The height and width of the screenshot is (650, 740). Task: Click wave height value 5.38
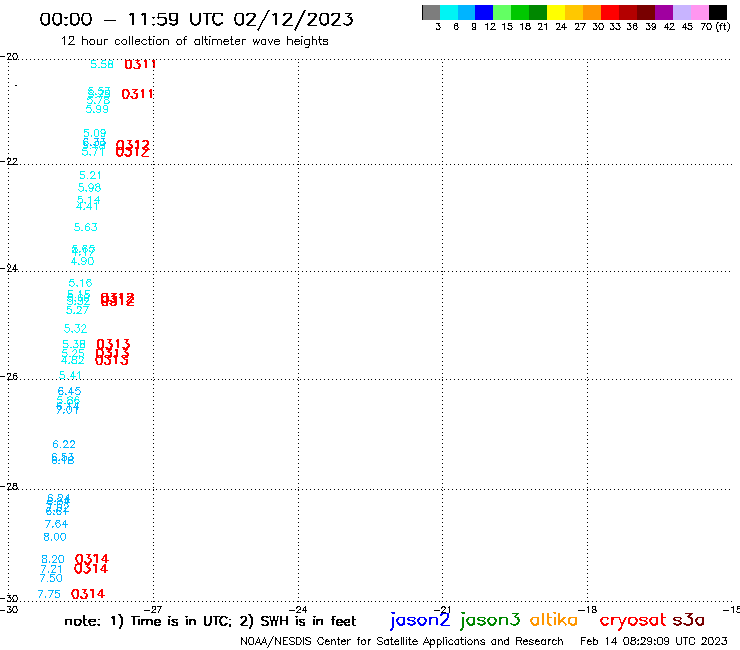[74, 345]
